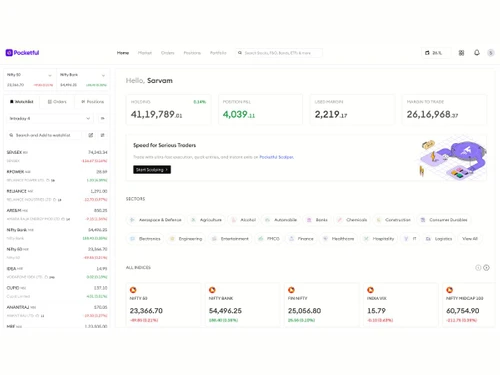This screenshot has width=500, height=375.
Task: Click the View All sectors button
Action: (x=470, y=239)
